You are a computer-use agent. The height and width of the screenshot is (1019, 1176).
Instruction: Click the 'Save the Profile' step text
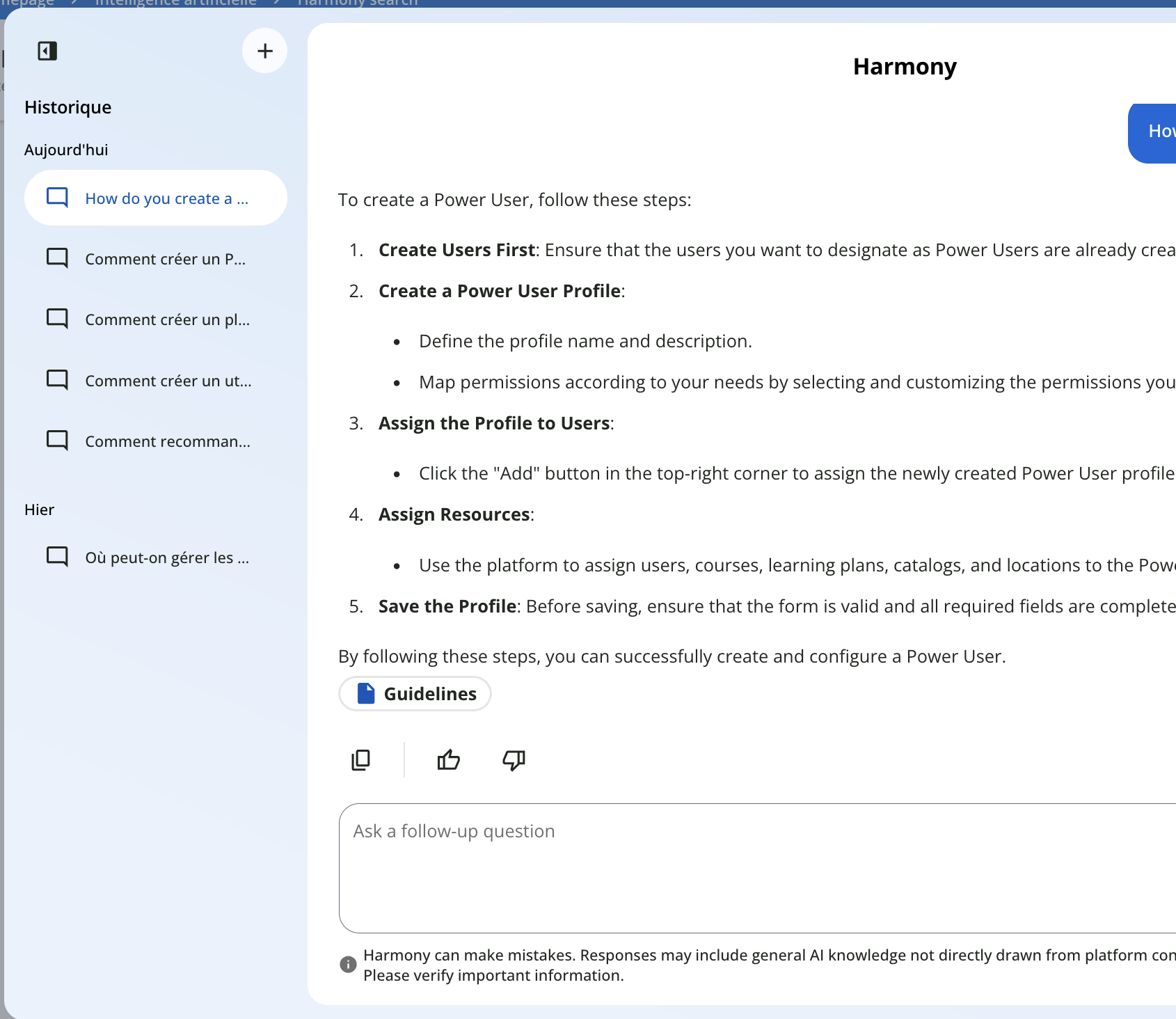point(447,606)
